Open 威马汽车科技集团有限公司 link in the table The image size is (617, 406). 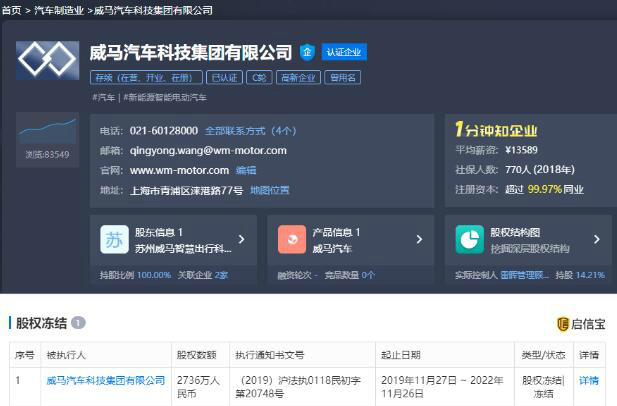tap(106, 380)
